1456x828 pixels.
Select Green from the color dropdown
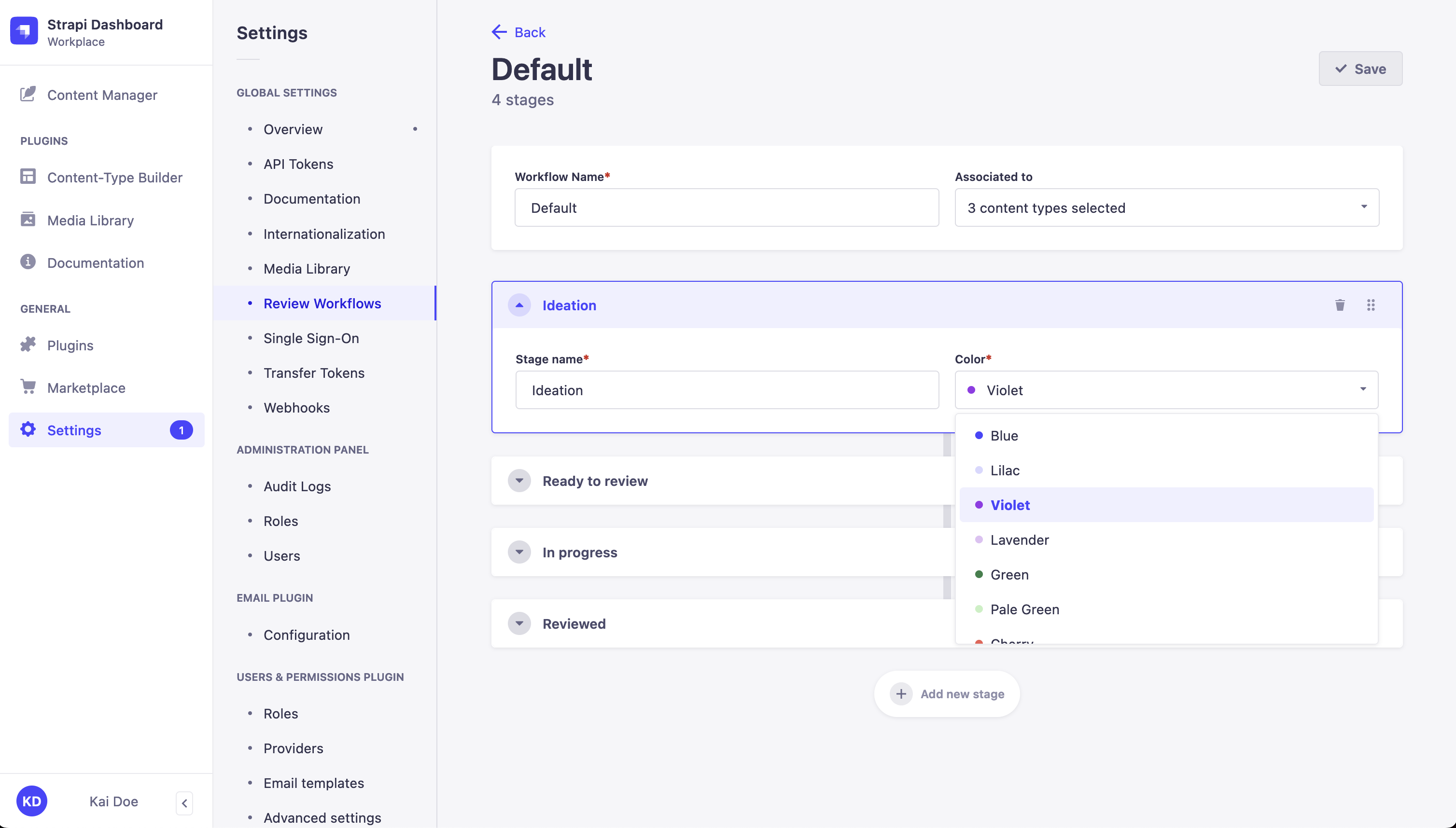[x=1010, y=574]
